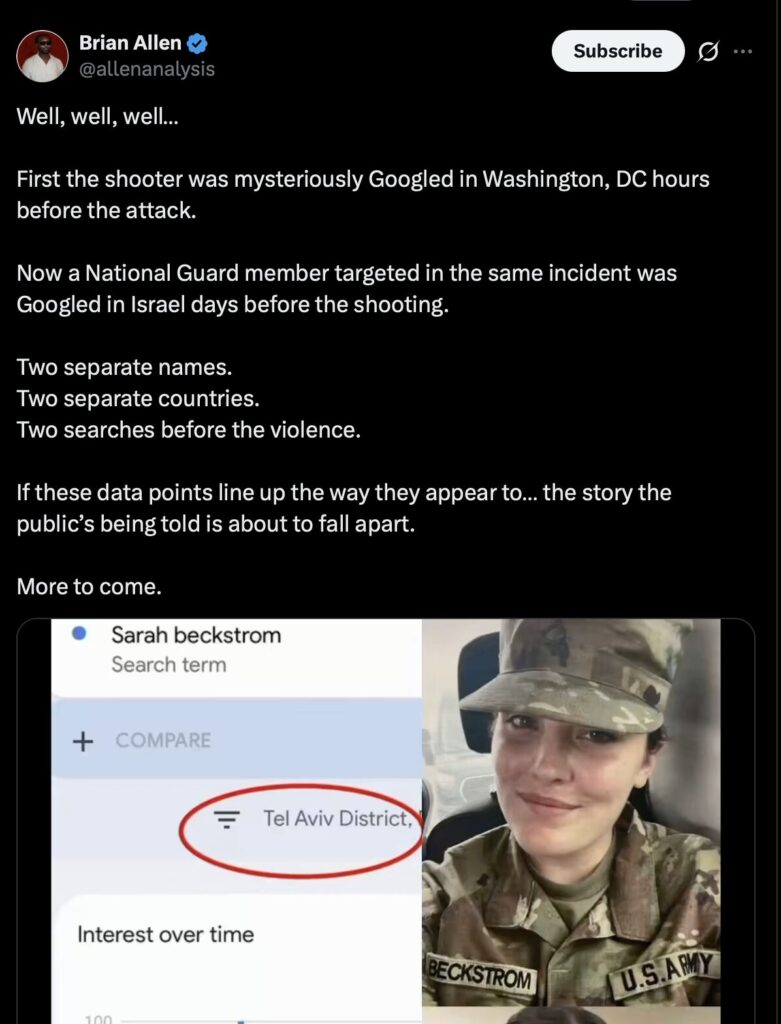Click the Subscribe button
This screenshot has width=781, height=1024.
pos(618,51)
